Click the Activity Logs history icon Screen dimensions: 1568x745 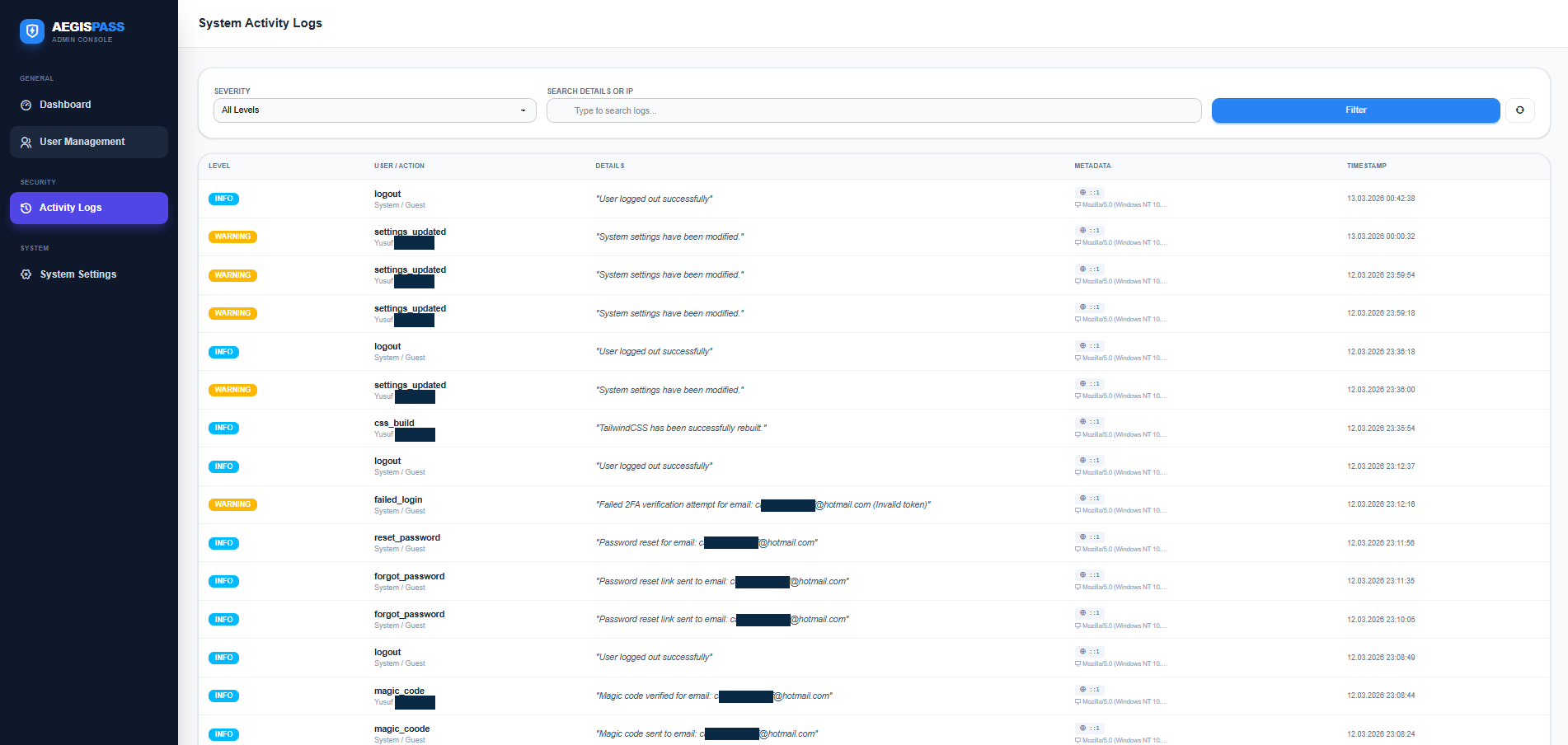click(x=26, y=209)
